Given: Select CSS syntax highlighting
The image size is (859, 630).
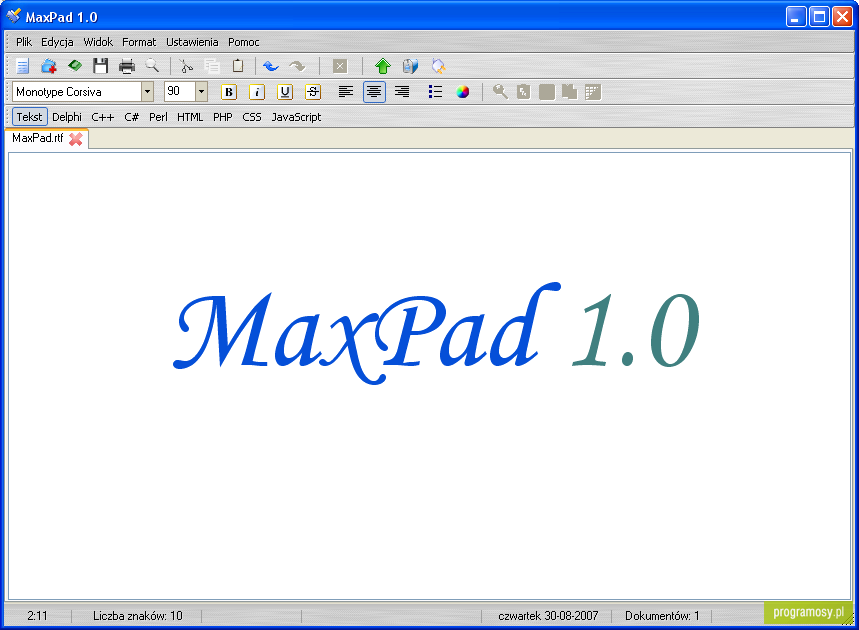Looking at the screenshot, I should coord(252,117).
